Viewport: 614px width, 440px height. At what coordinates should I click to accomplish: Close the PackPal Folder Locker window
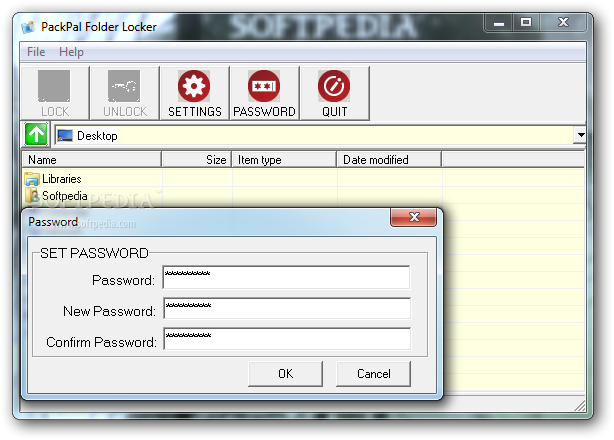(x=563, y=23)
